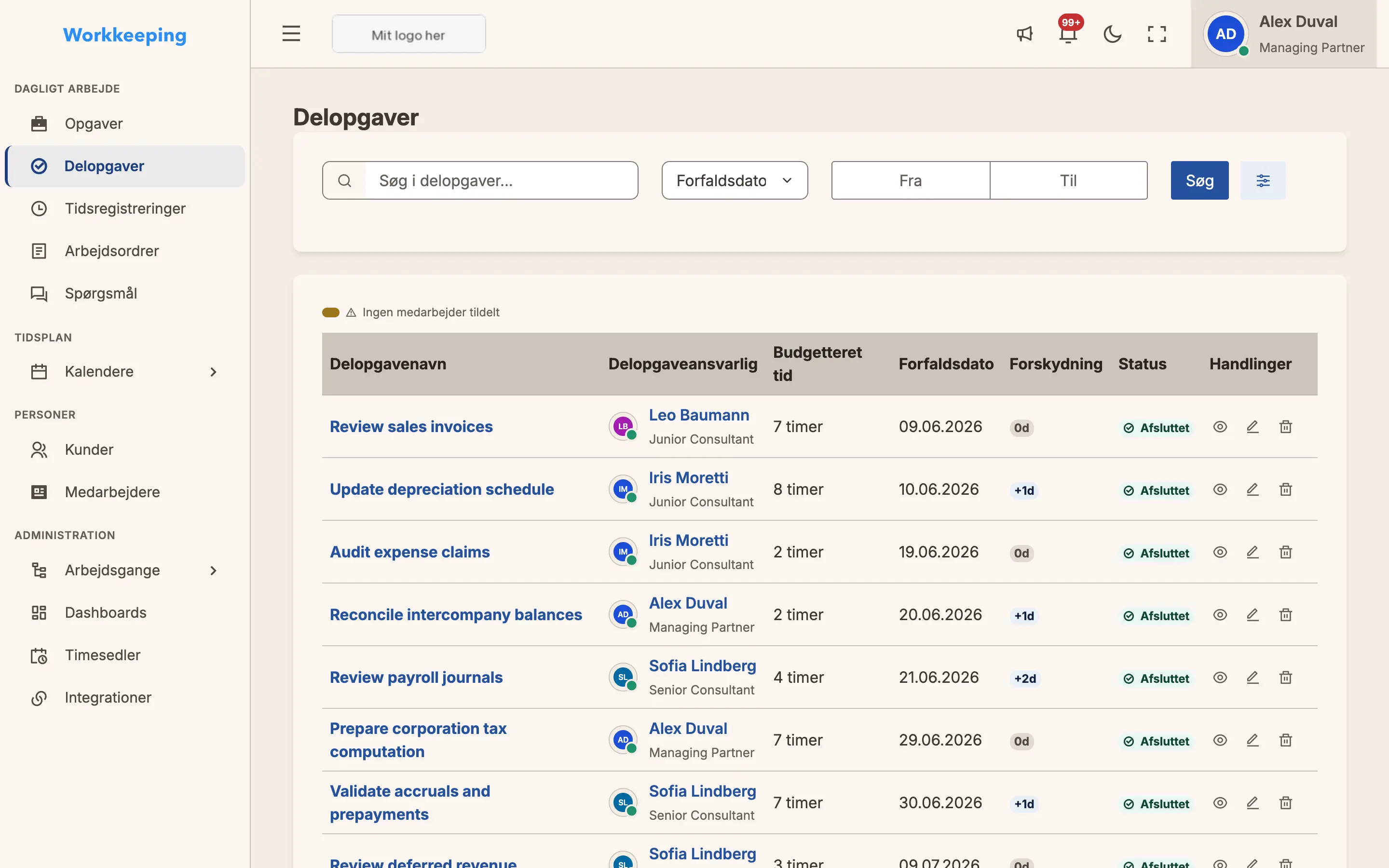Go to Tidsregistreringer in the sidebar
Screen dimensions: 1389x868
point(124,208)
